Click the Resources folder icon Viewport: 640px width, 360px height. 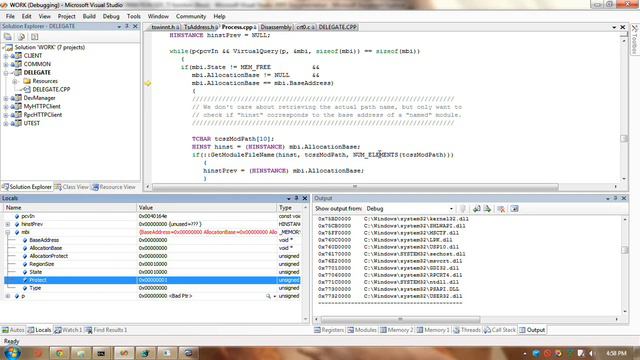click(27, 81)
